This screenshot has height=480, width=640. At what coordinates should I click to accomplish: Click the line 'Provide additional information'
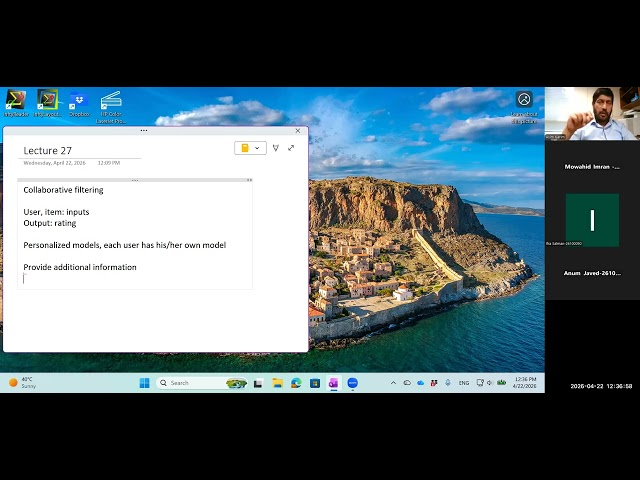[80, 267]
